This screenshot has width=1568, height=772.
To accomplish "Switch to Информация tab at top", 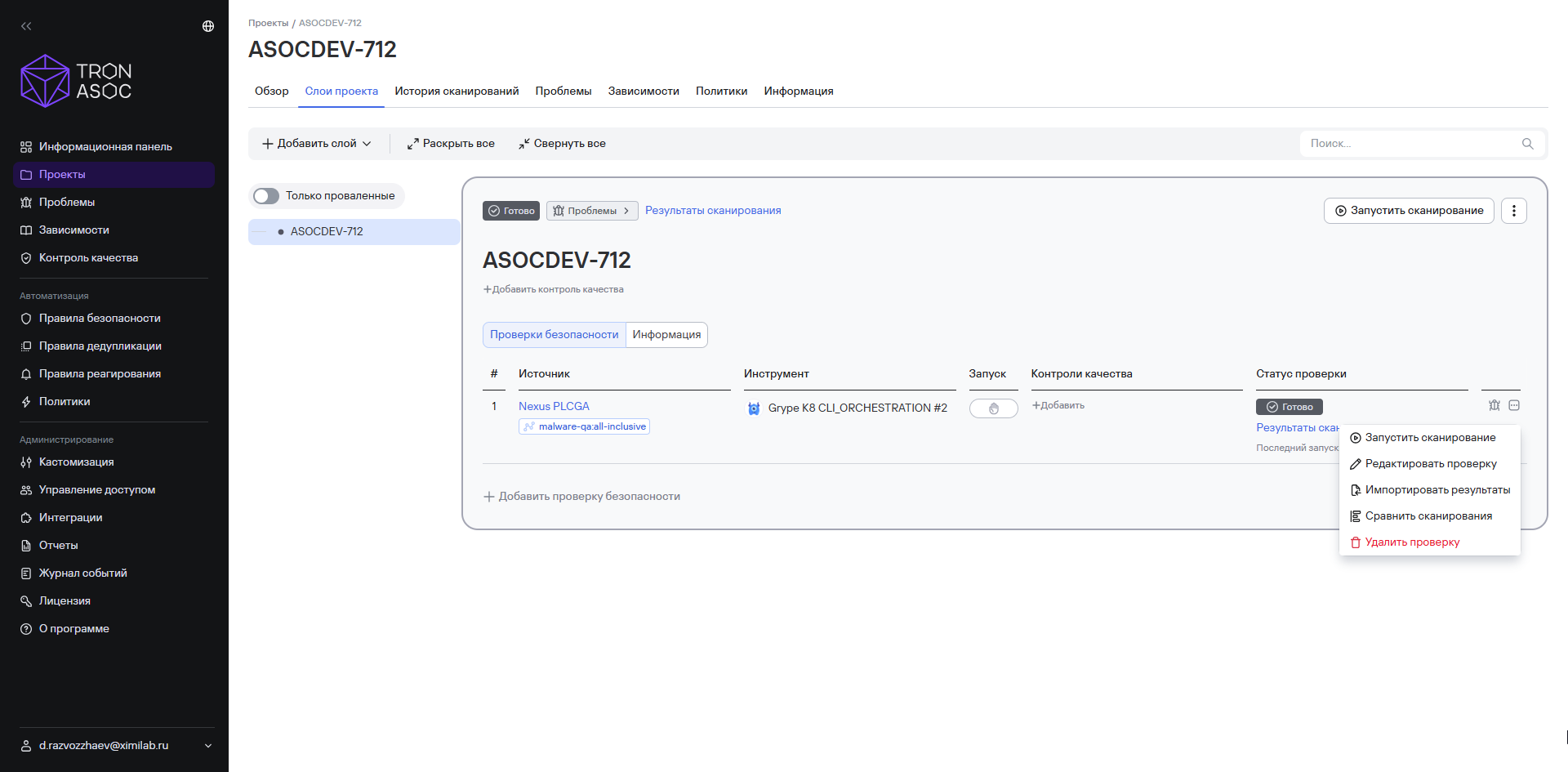I will [799, 91].
